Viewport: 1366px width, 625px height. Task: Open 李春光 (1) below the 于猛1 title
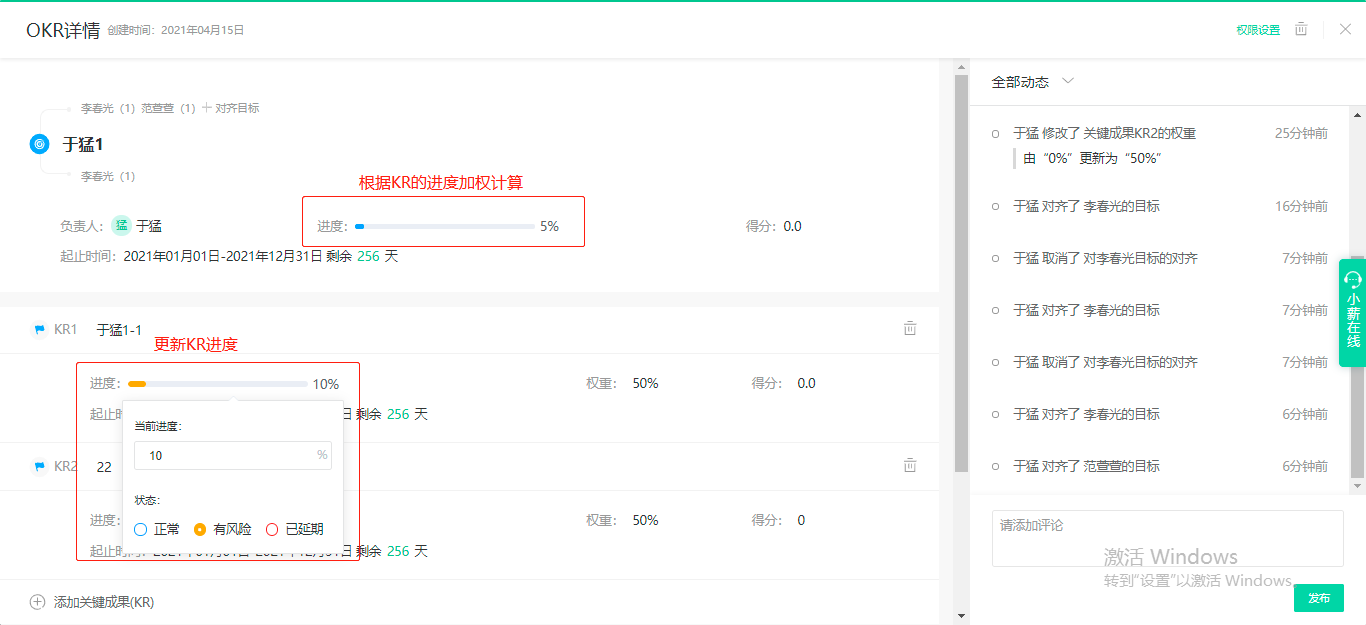click(x=108, y=176)
